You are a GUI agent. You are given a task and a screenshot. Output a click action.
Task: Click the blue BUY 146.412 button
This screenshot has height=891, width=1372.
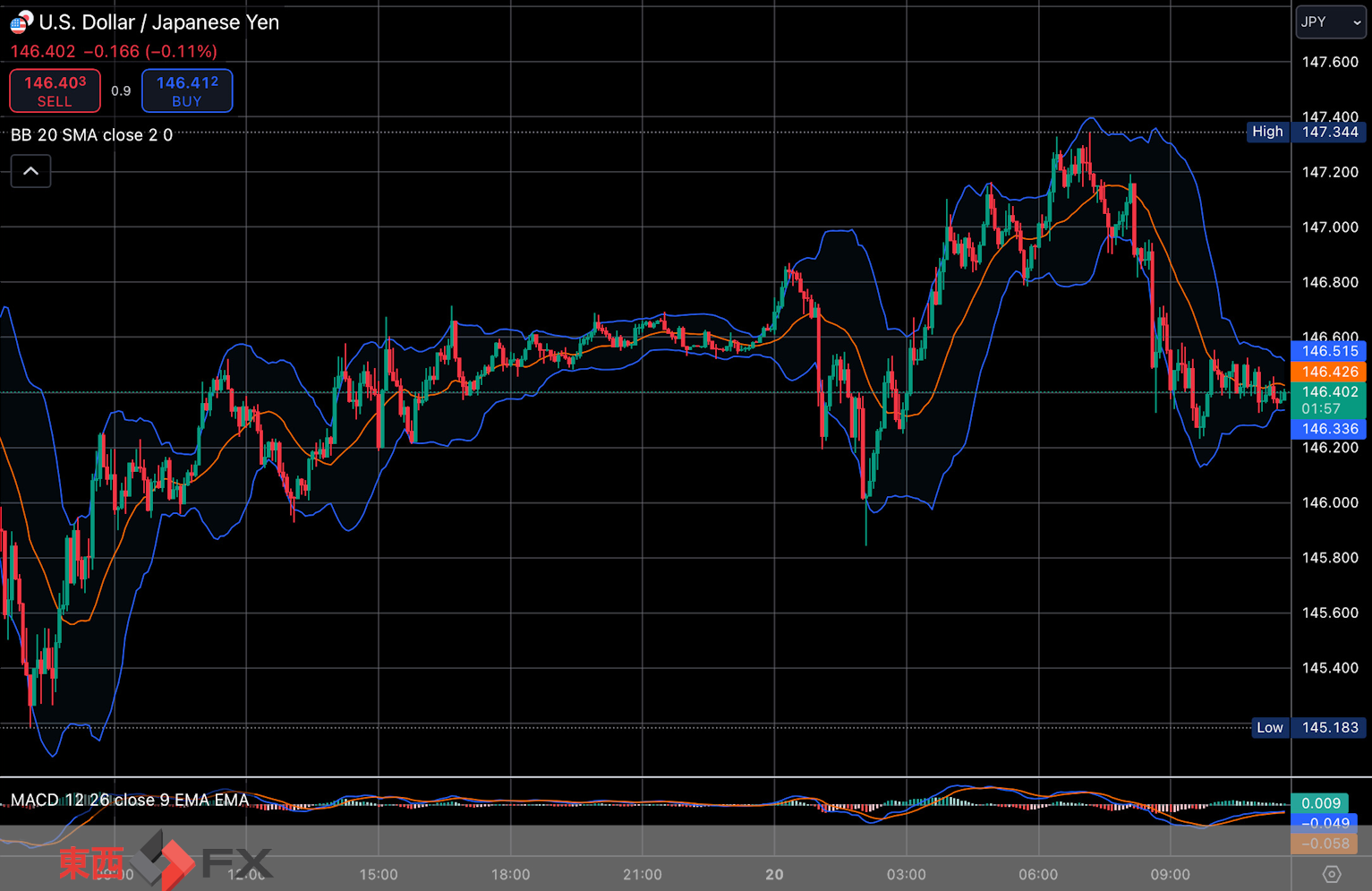tap(187, 90)
